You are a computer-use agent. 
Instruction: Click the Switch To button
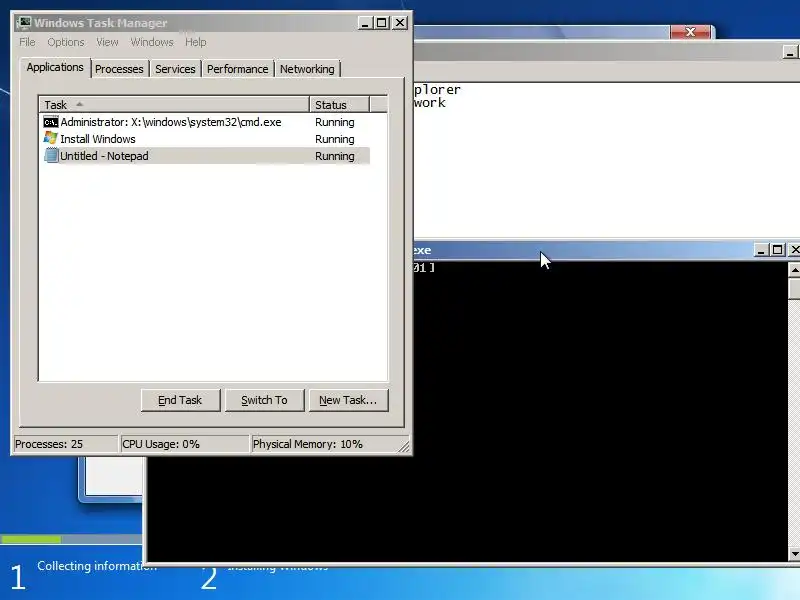pyautogui.click(x=264, y=400)
